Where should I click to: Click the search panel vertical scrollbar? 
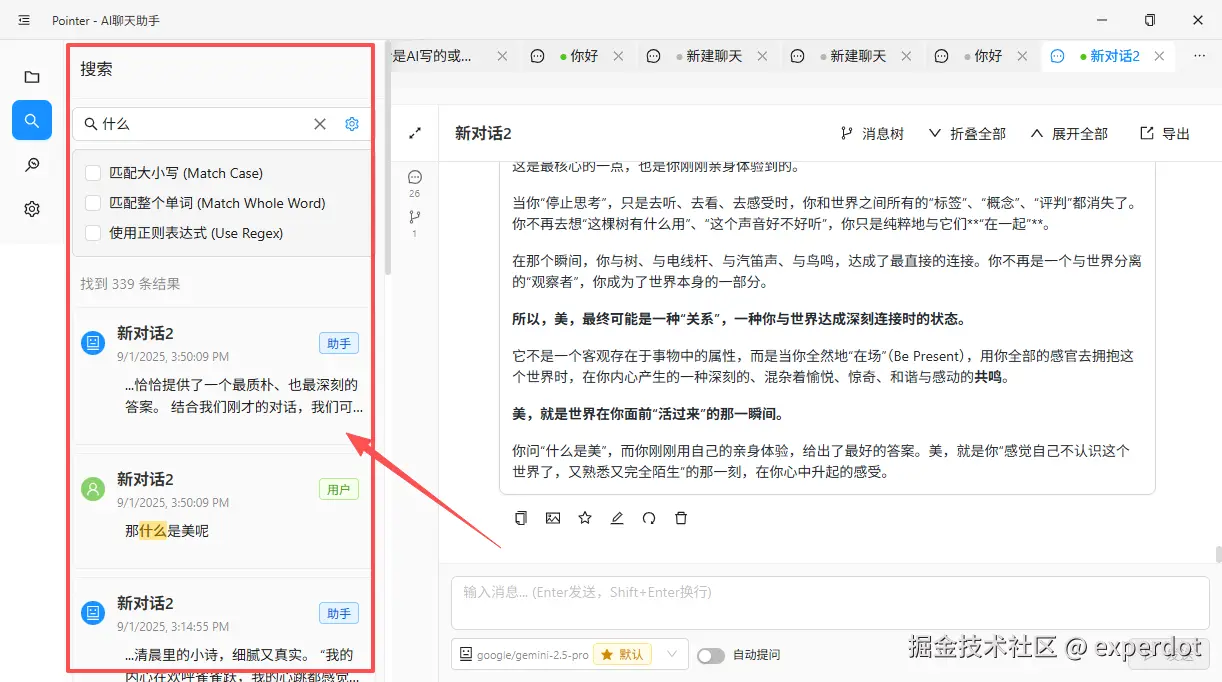tap(388, 160)
